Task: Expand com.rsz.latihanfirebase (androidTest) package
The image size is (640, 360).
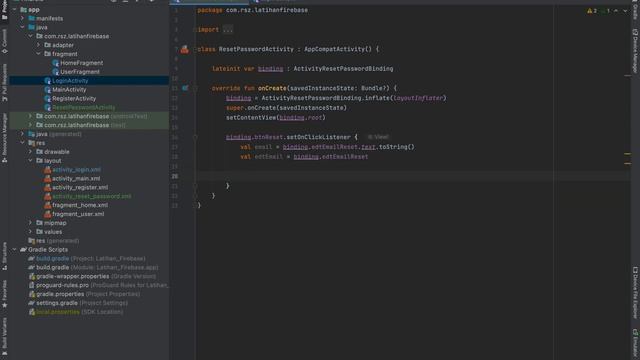Action: coord(31,116)
